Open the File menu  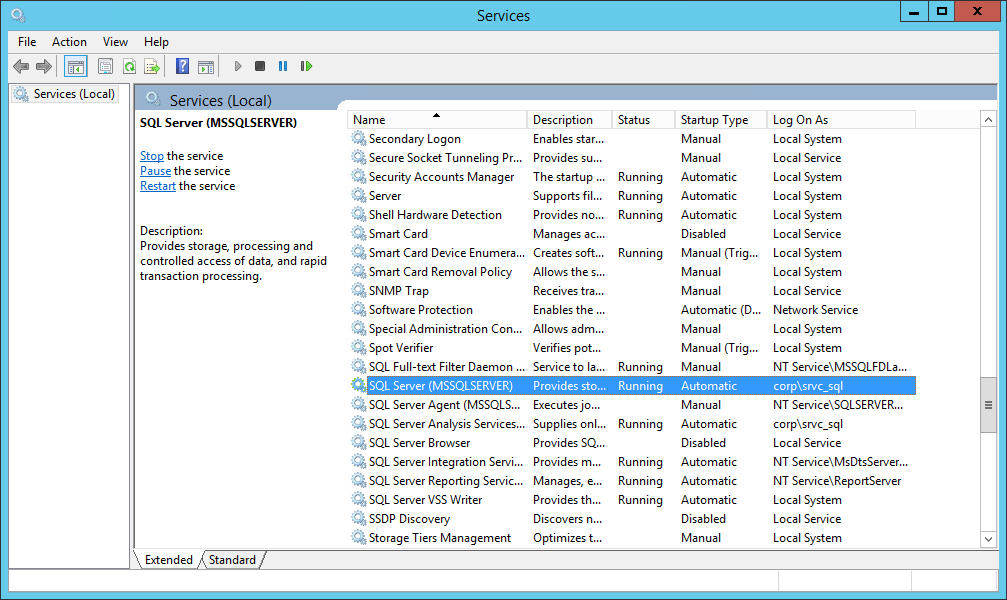pyautogui.click(x=27, y=42)
